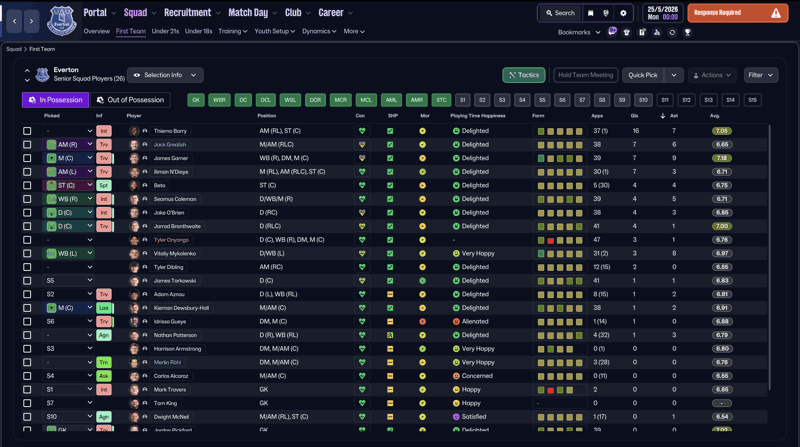Image resolution: width=800 pixels, height=447 pixels.
Task: Switch to the Out of Possession tab
Action: click(130, 100)
